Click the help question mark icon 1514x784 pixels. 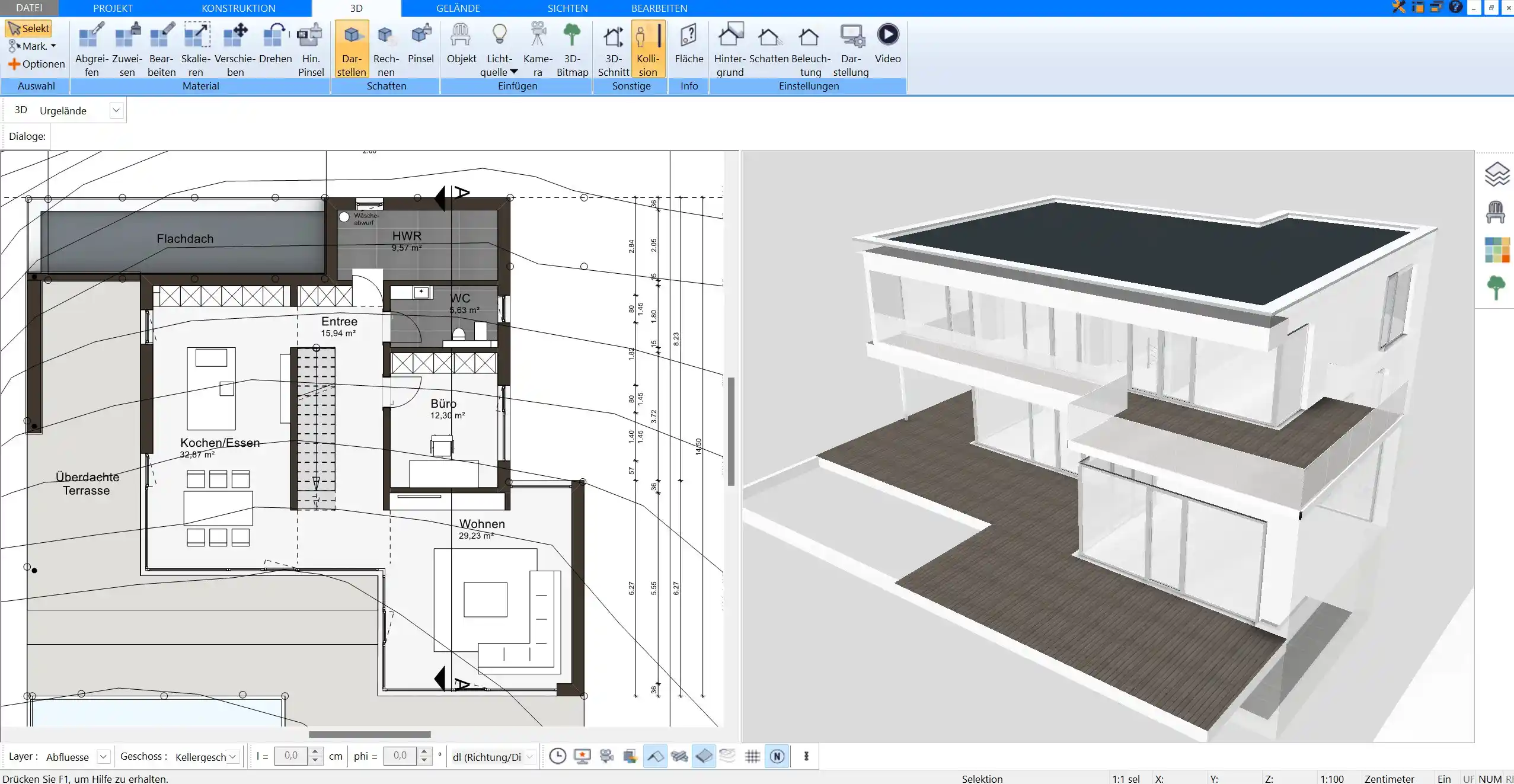(x=1455, y=7)
